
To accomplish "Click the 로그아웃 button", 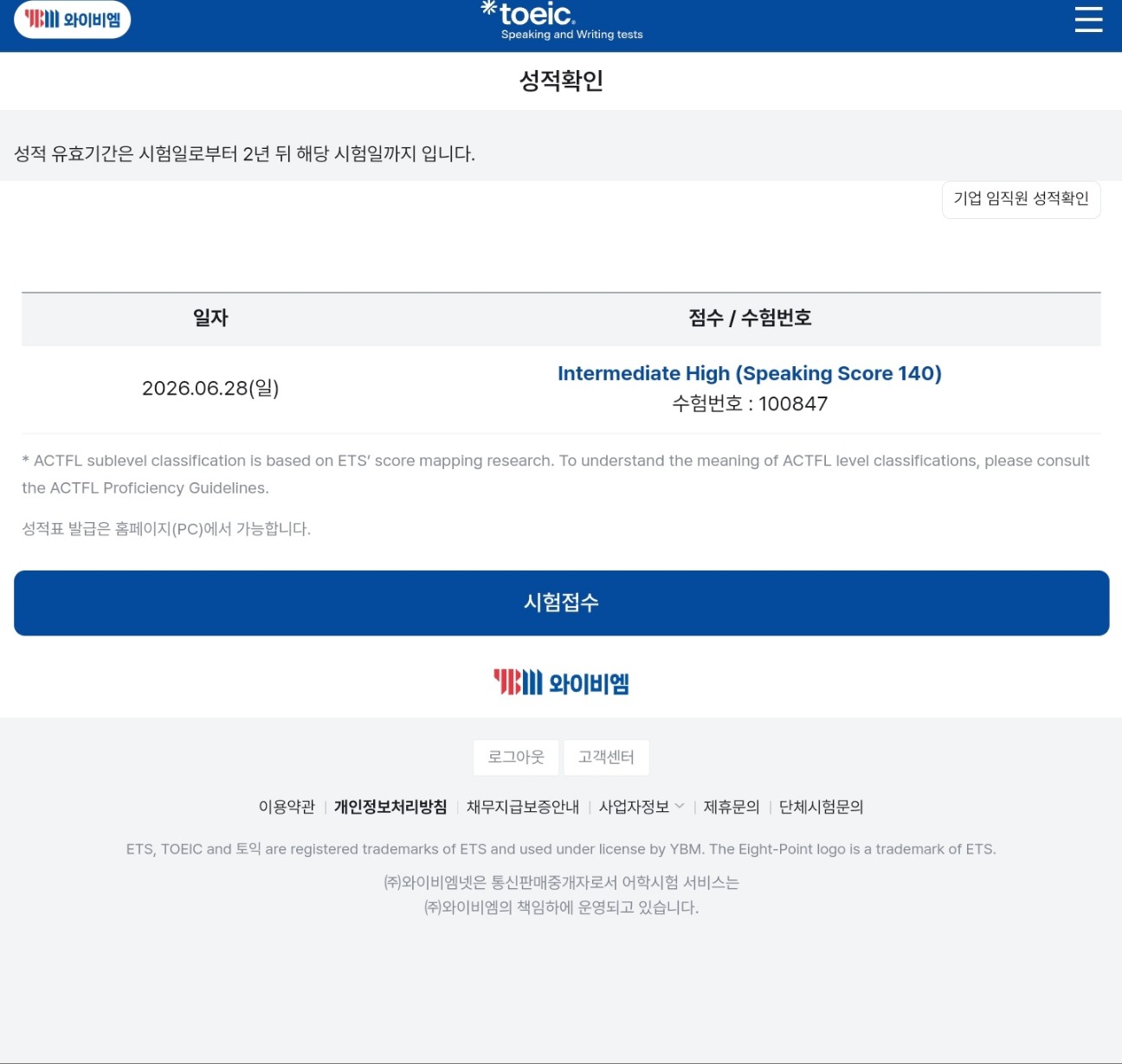I will [x=516, y=757].
